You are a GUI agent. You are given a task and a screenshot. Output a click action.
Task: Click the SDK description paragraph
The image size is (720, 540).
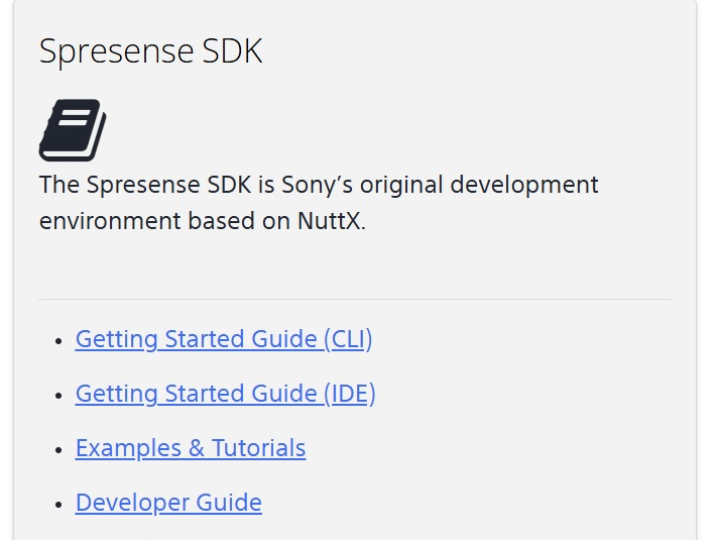[318, 203]
